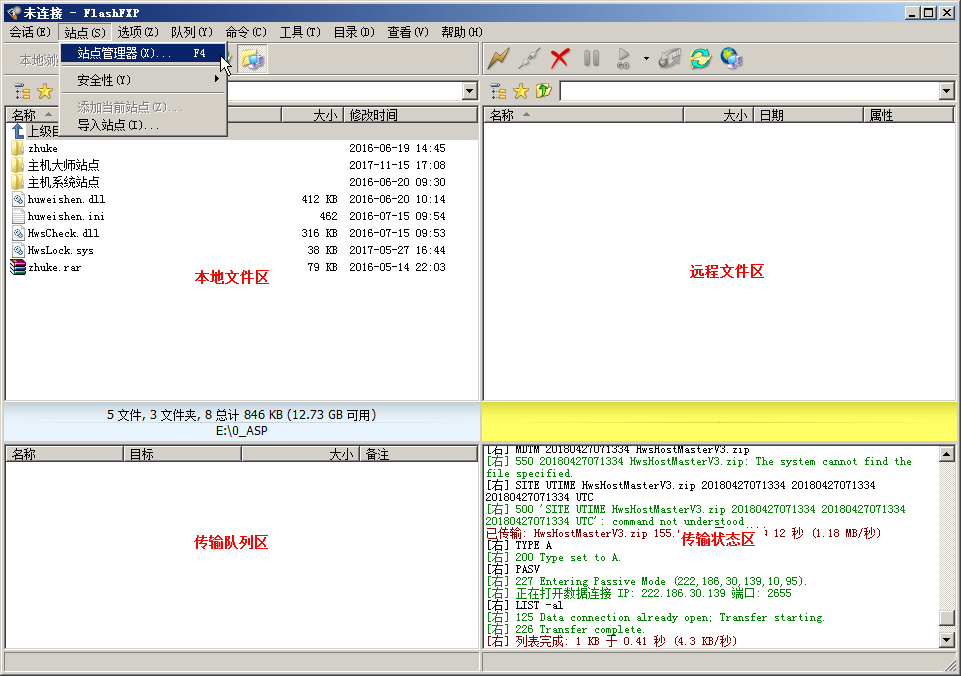Click the plug Disconnect icon
The height and width of the screenshot is (676, 961).
[x=529, y=58]
